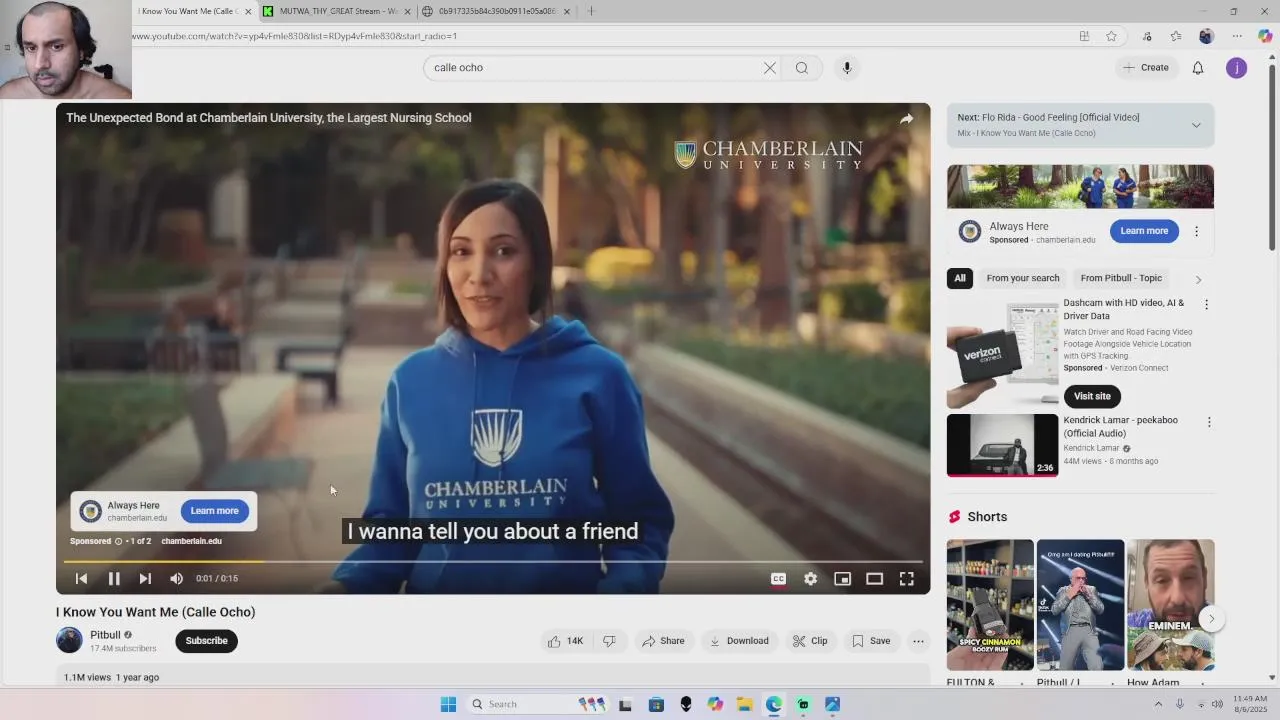Enter full screen mode
The image size is (1280, 720).
click(x=906, y=578)
